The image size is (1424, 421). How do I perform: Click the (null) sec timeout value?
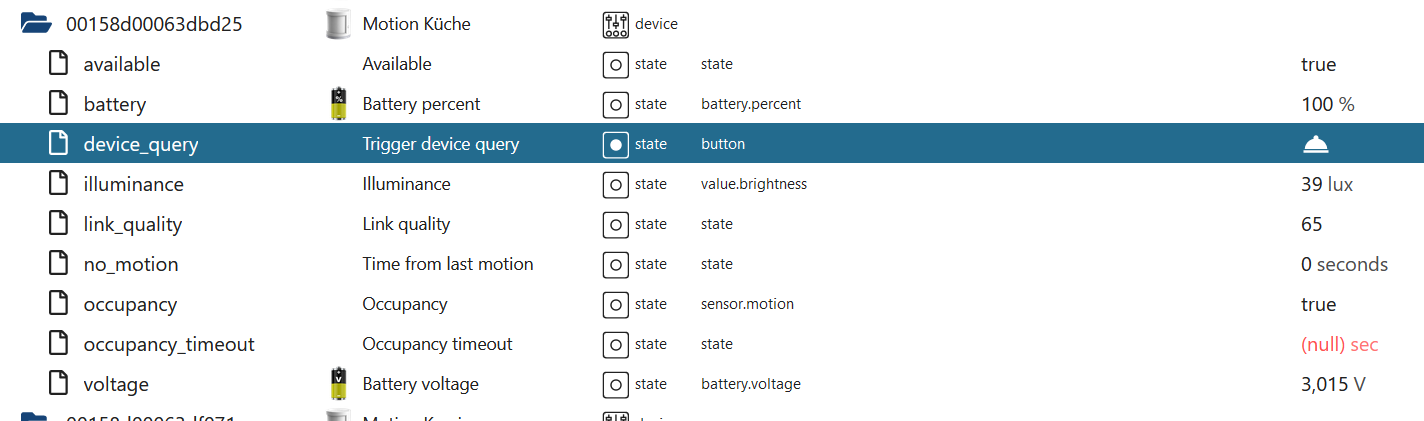(x=1339, y=344)
